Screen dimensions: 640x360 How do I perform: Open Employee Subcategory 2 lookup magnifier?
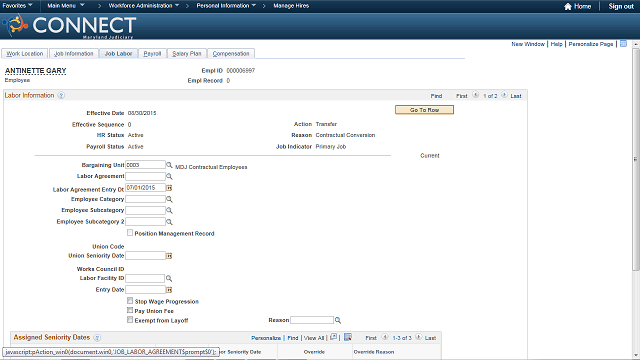coord(169,222)
